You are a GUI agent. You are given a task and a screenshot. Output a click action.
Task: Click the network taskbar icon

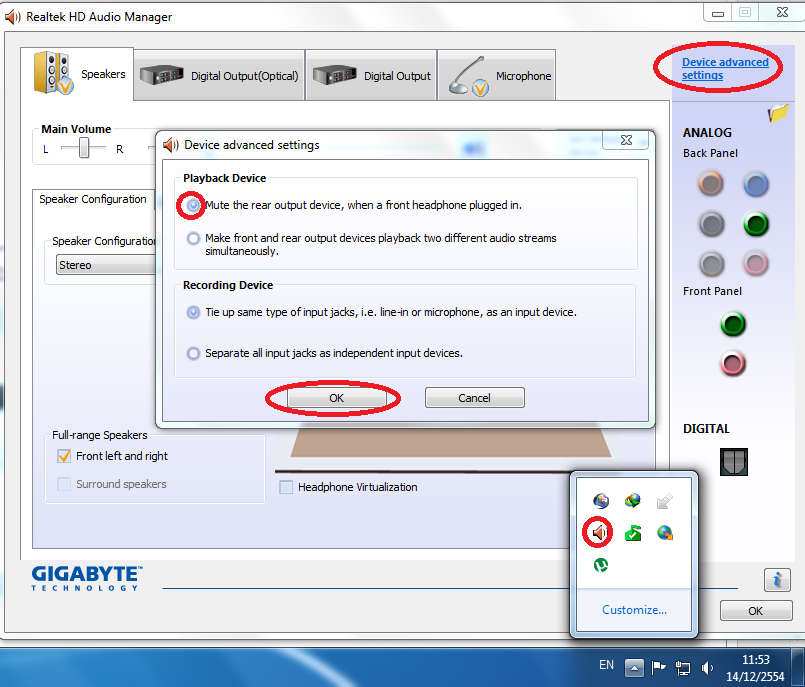683,667
